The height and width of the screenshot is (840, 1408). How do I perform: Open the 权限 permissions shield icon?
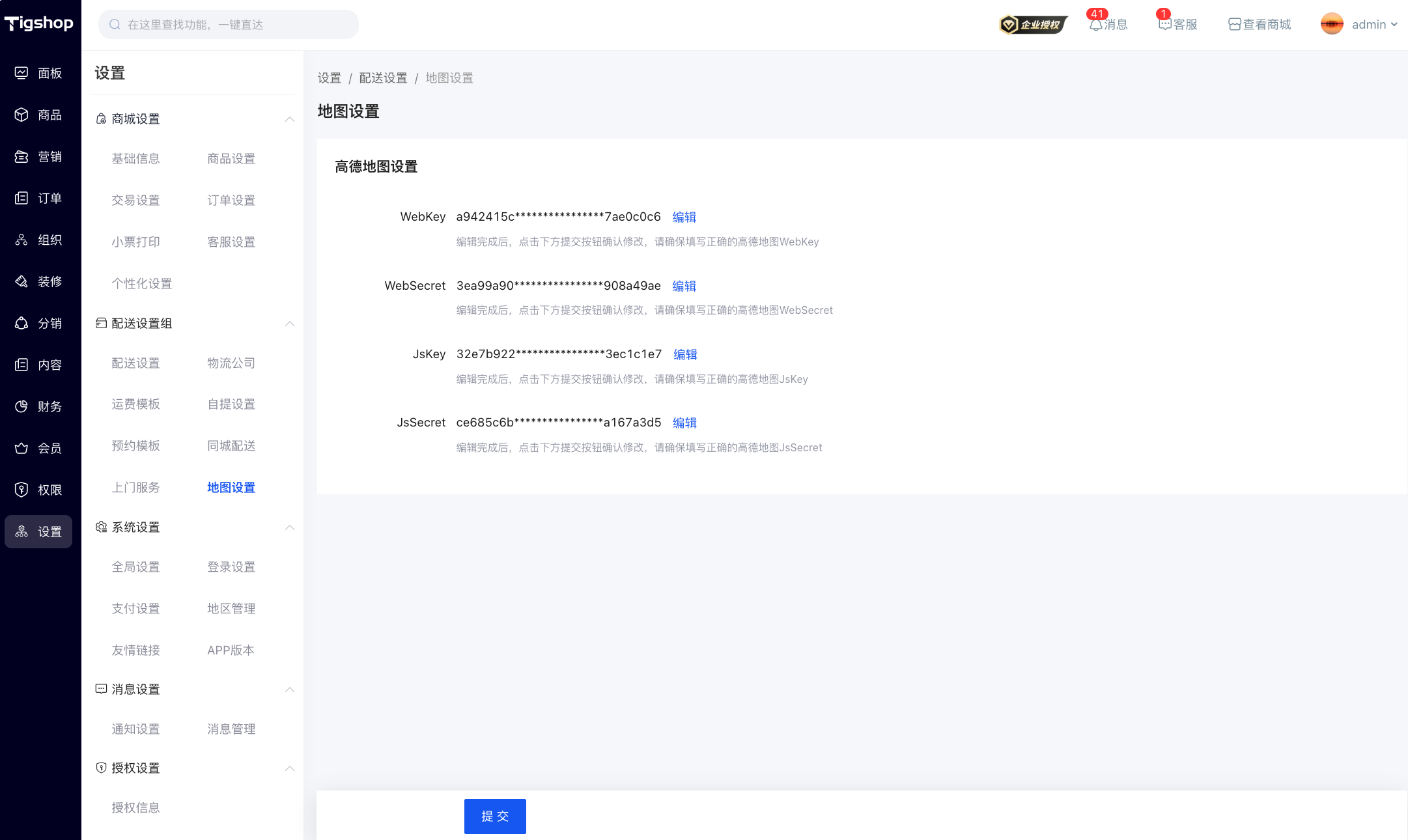coord(21,490)
